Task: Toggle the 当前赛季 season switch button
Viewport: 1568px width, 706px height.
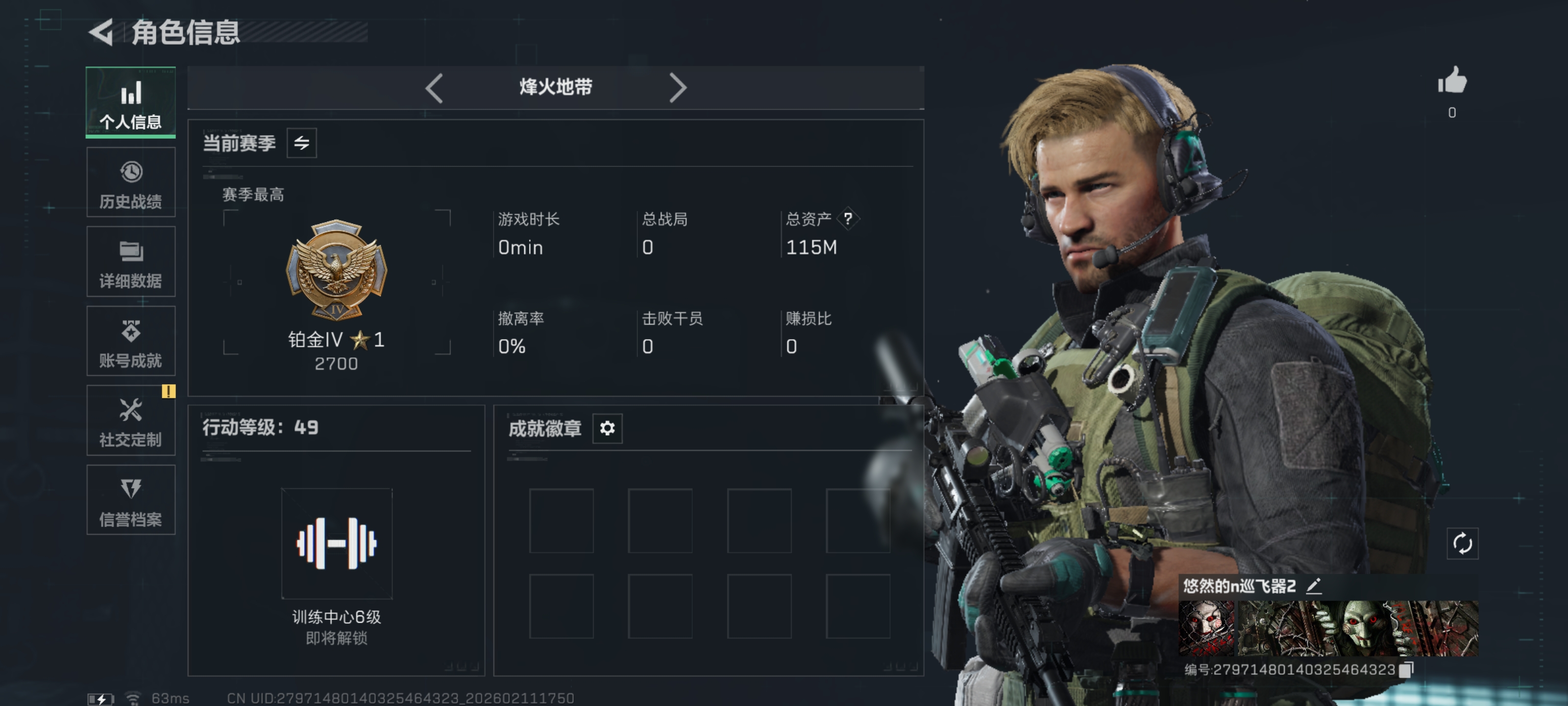Action: click(x=301, y=143)
